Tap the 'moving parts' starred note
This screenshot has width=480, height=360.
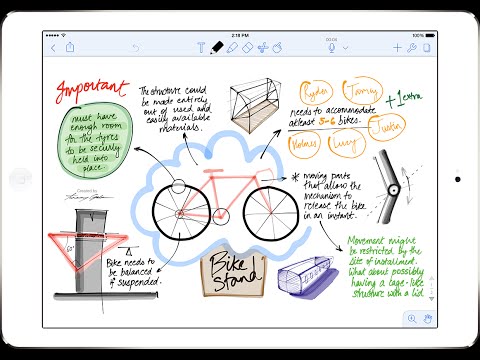pos(328,196)
